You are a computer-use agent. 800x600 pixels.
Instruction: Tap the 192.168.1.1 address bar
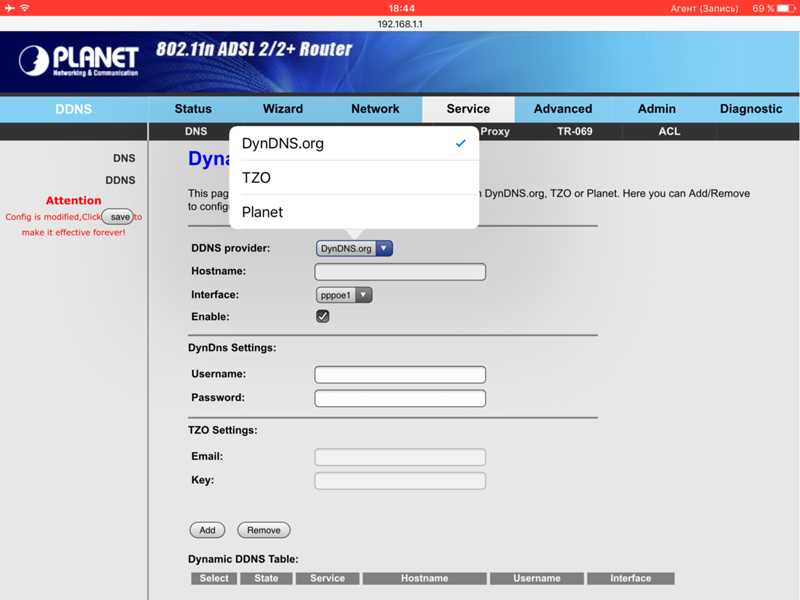pyautogui.click(x=400, y=23)
